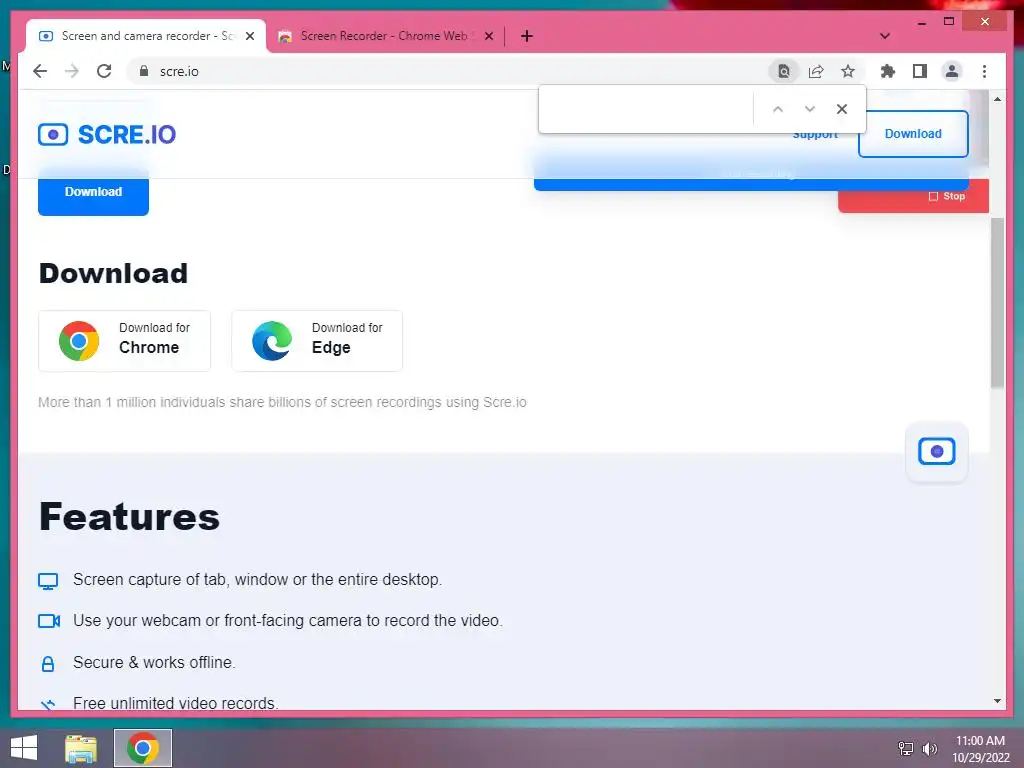This screenshot has height=768, width=1024.
Task: Expand the tab search dropdown arrow
Action: pyautogui.click(x=884, y=36)
